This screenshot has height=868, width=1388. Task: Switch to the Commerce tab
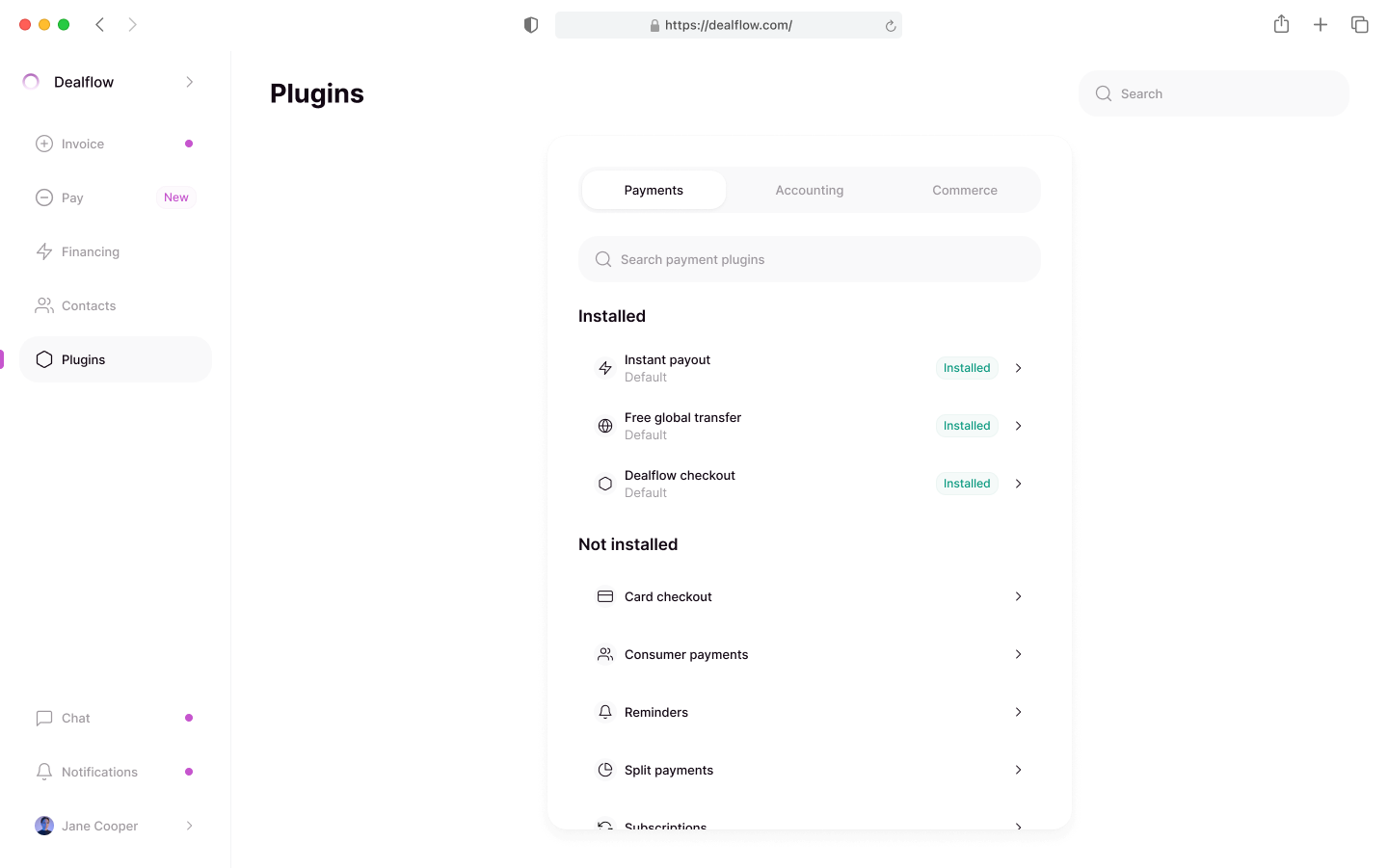964,191
